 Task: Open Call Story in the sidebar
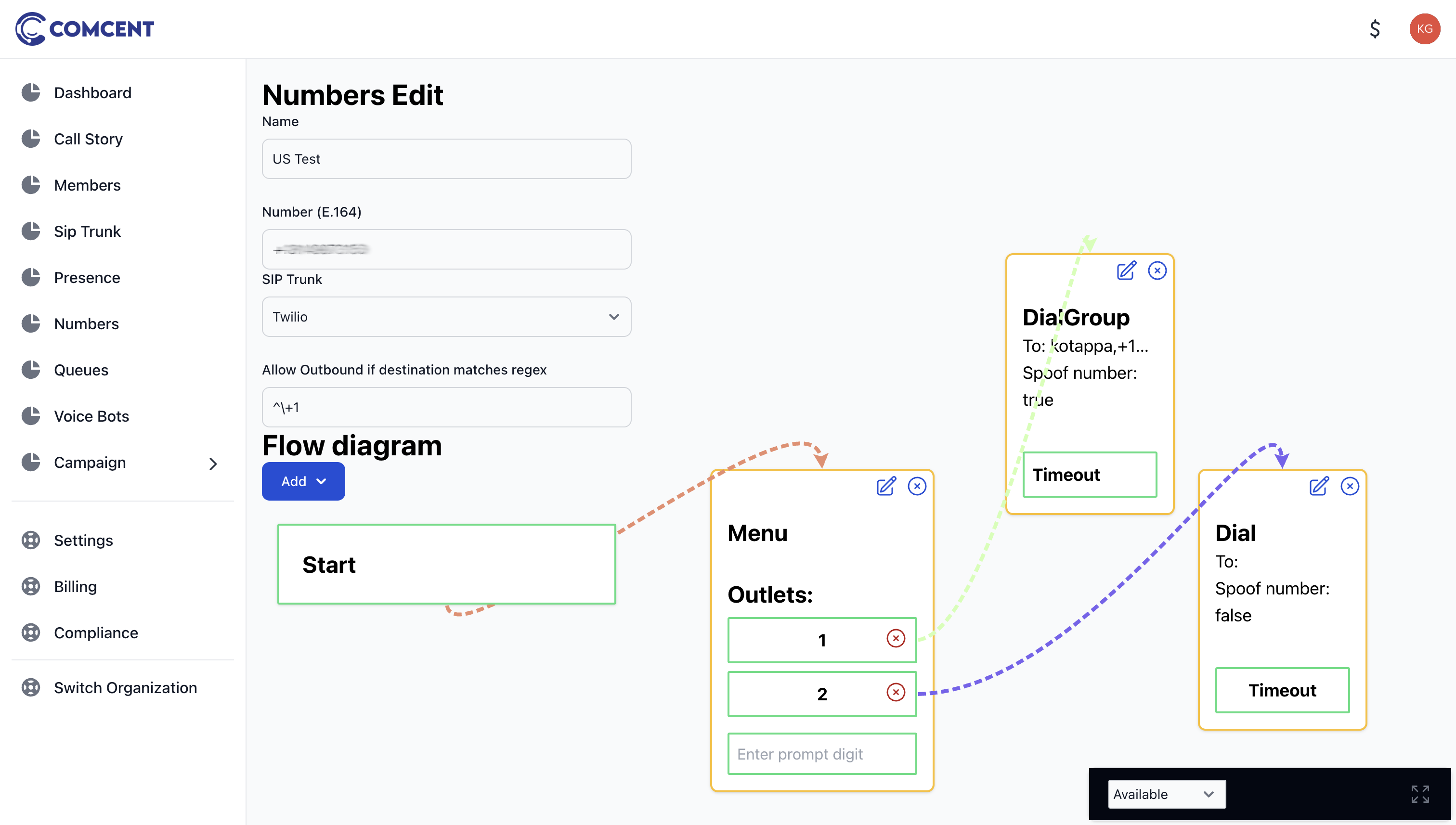pos(88,139)
